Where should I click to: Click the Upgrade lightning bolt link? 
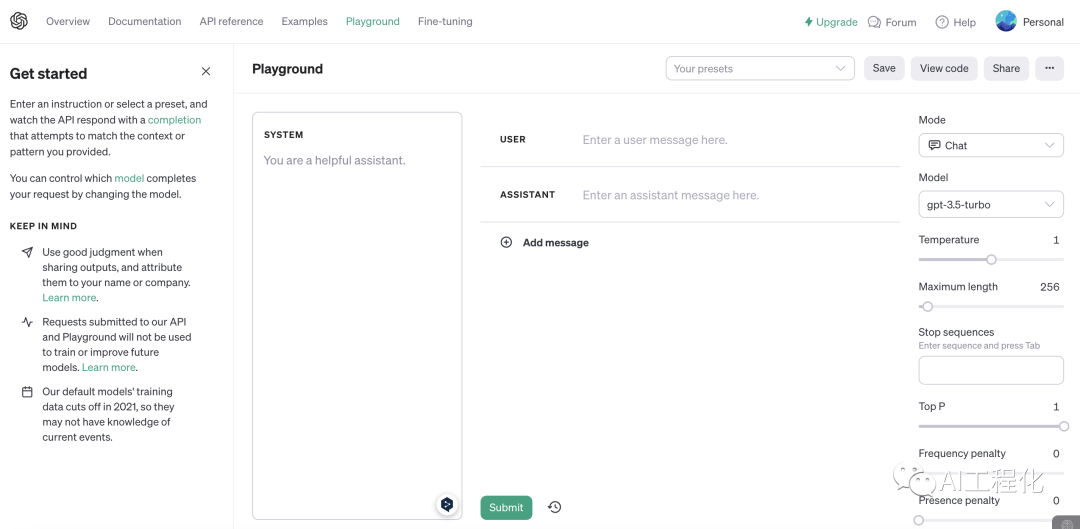(x=830, y=22)
